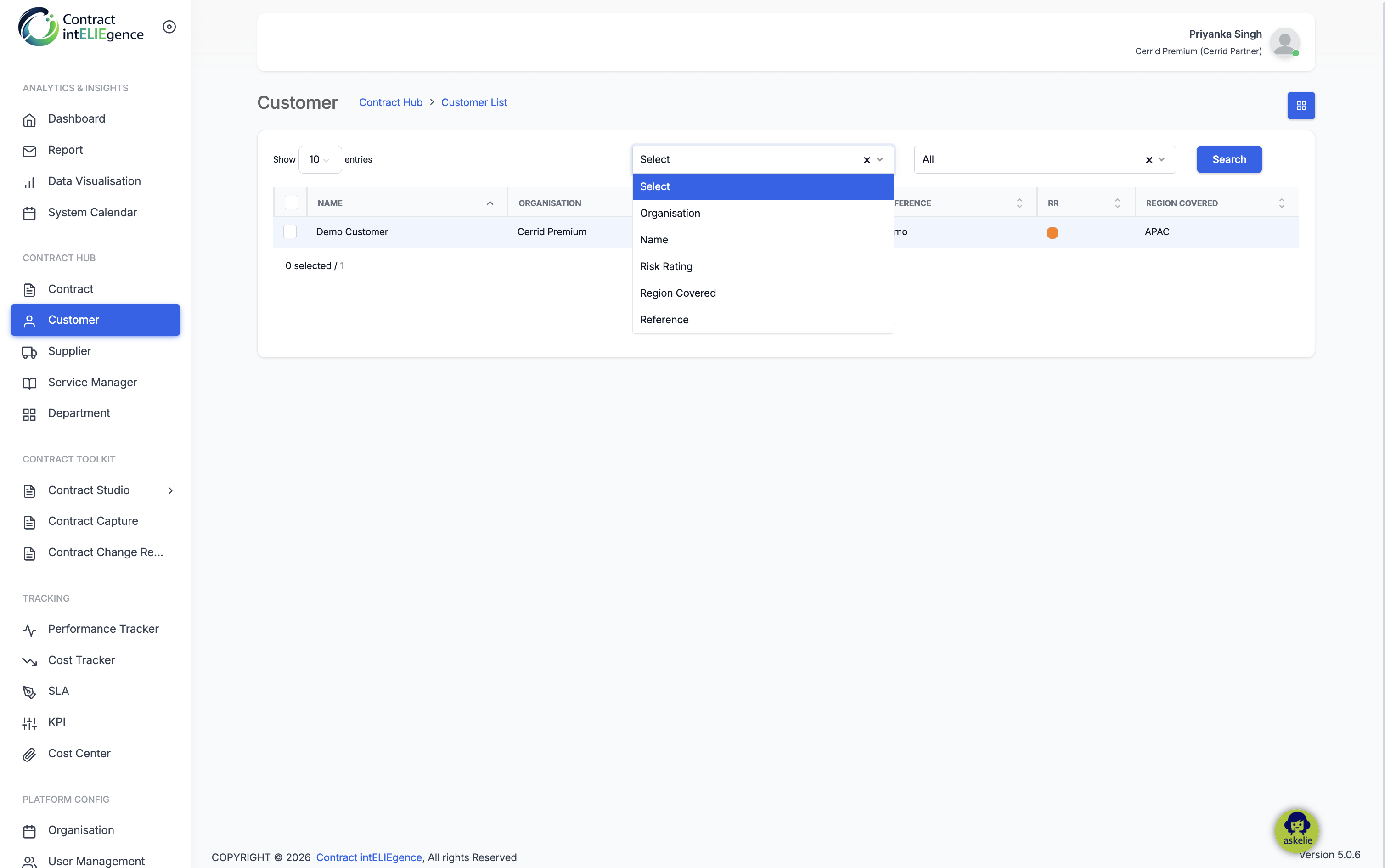Open the show entries 10 dropdown

[x=320, y=160]
